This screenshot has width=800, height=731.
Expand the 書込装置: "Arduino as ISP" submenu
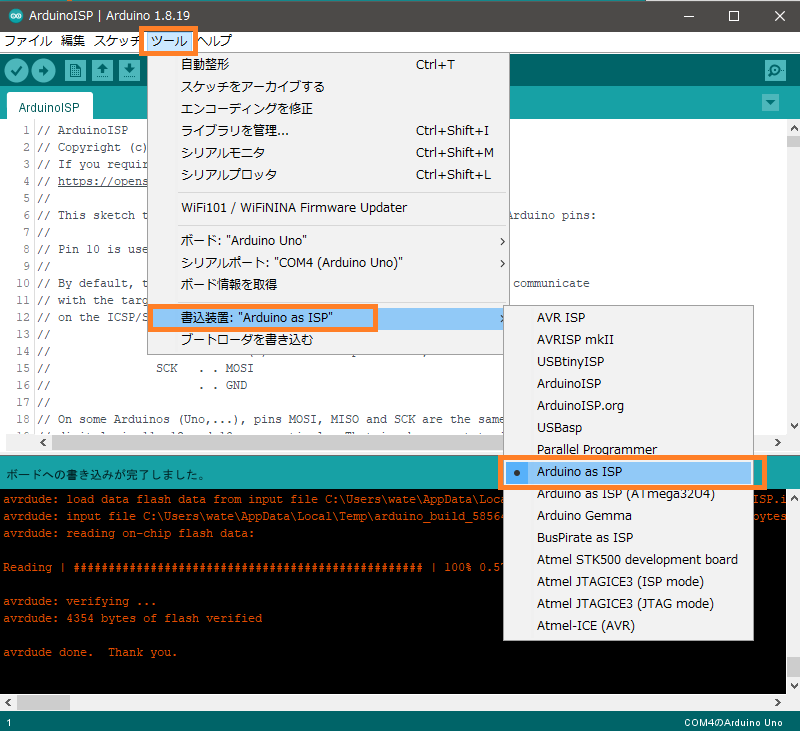click(327, 318)
